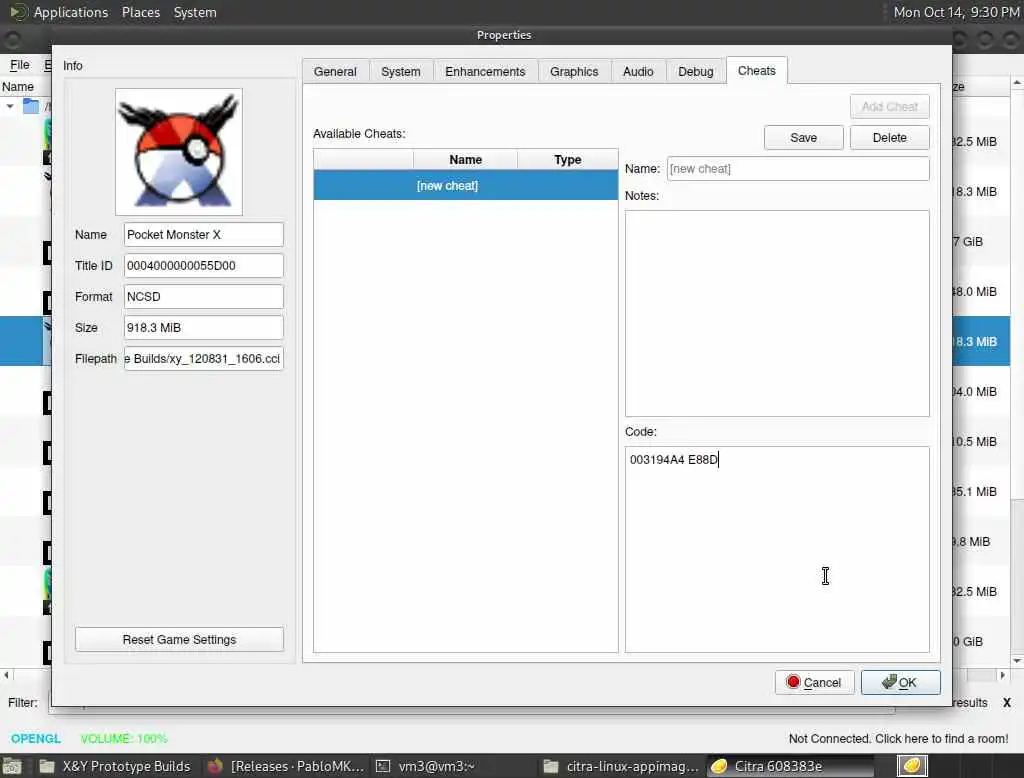The image size is (1024, 778).
Task: Click the Cheats tab
Action: 757,71
